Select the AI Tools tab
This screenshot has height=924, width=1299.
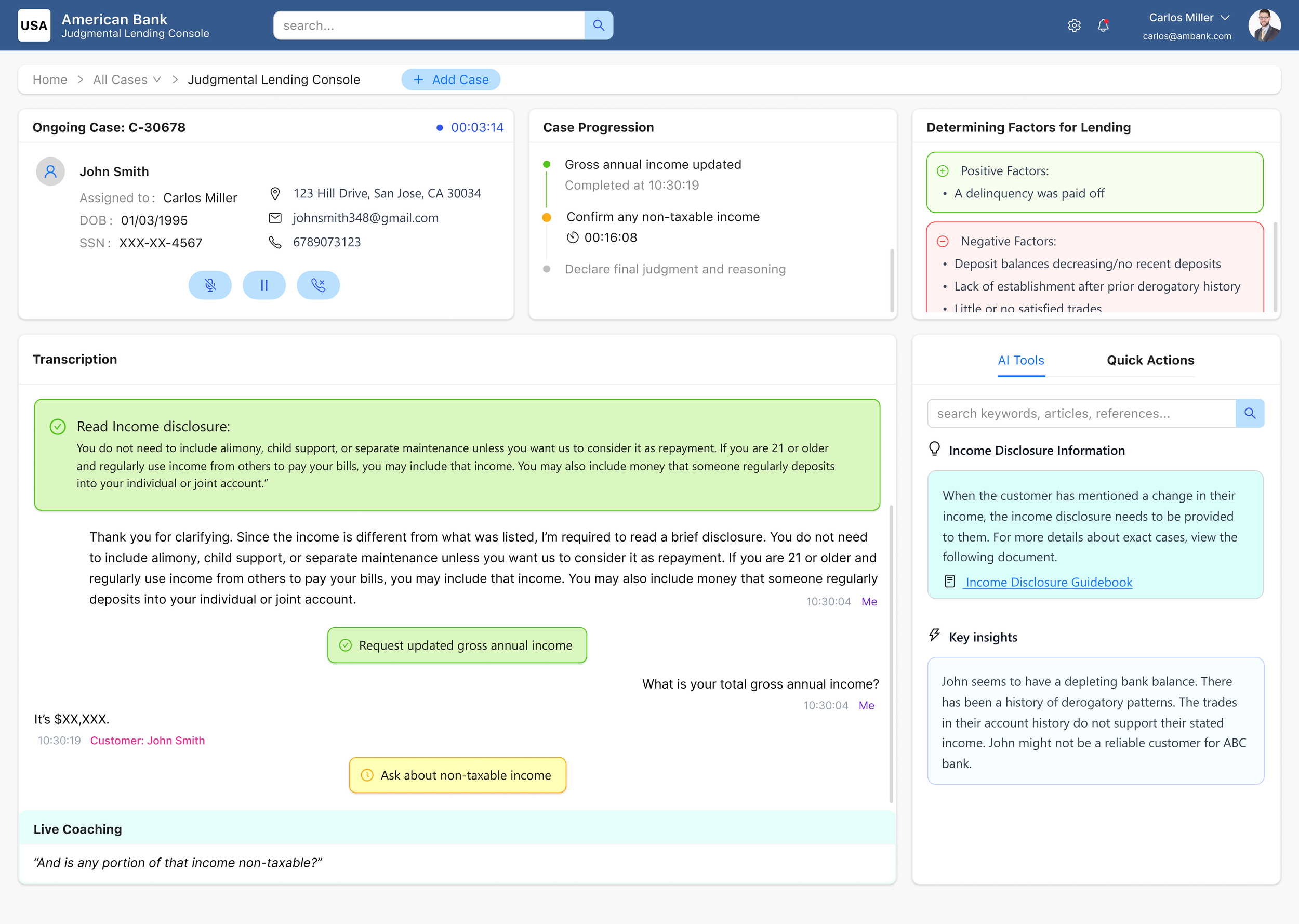[x=1021, y=360]
